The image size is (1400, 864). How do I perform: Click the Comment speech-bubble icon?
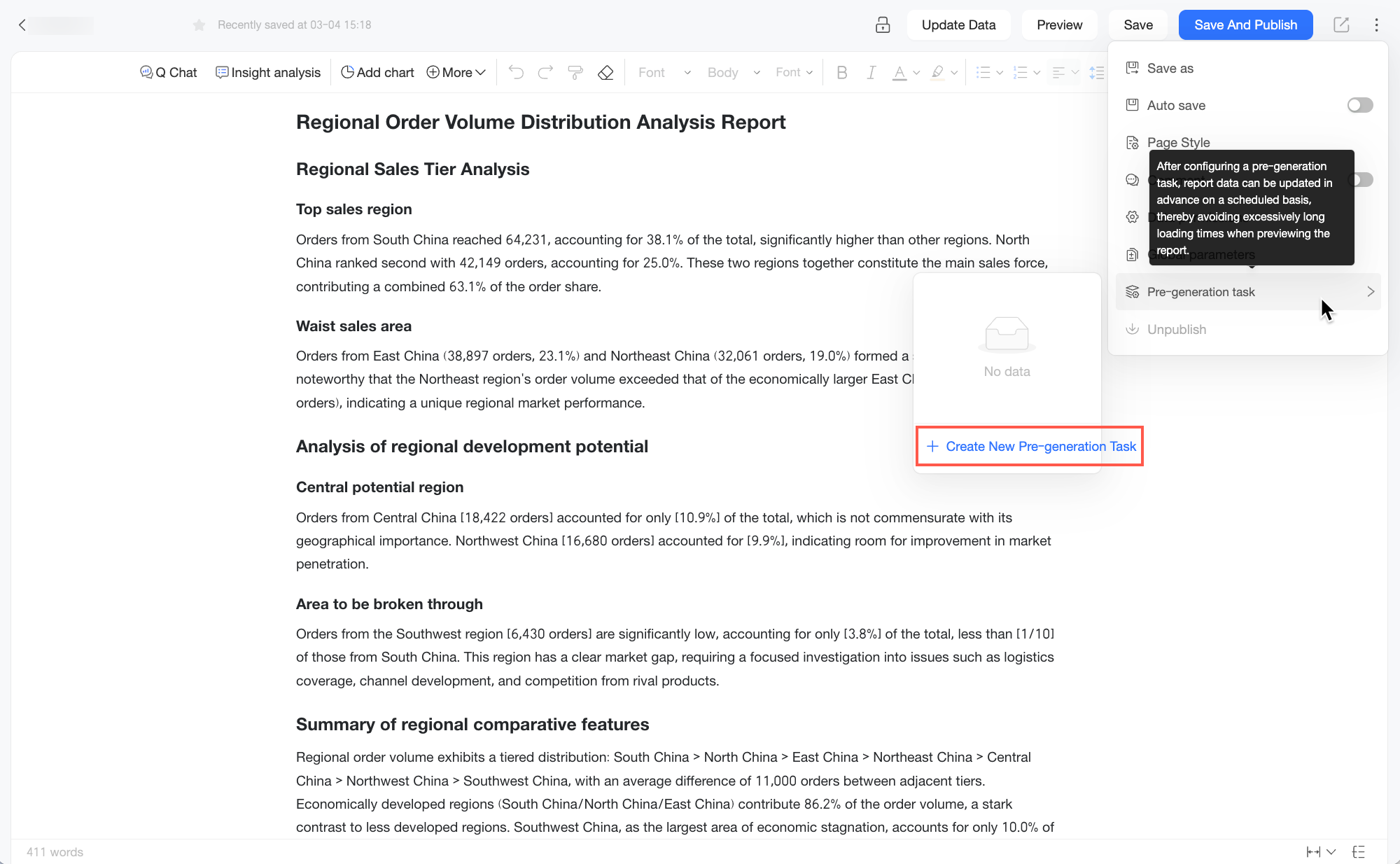pyautogui.click(x=1132, y=180)
